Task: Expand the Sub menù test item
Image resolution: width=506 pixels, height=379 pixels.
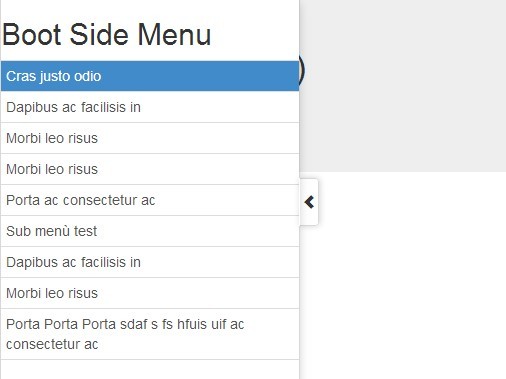Action: [150, 231]
